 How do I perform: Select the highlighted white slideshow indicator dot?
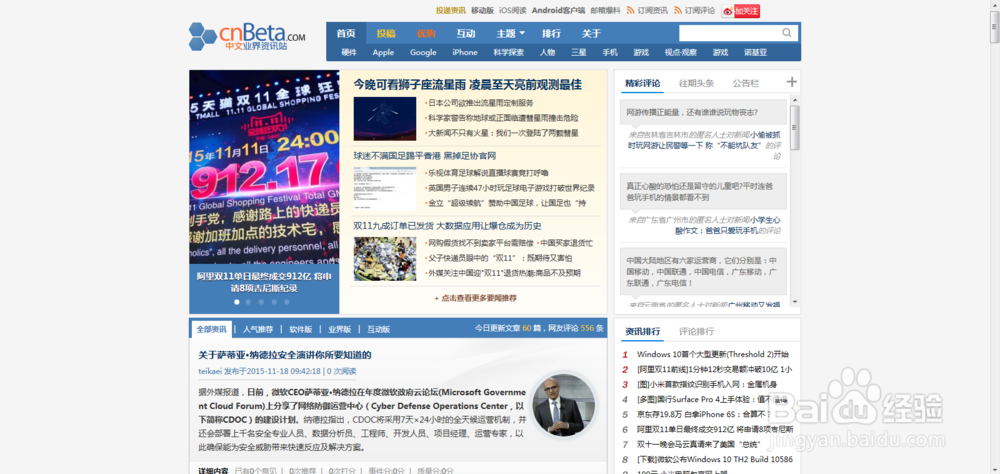pos(237,302)
